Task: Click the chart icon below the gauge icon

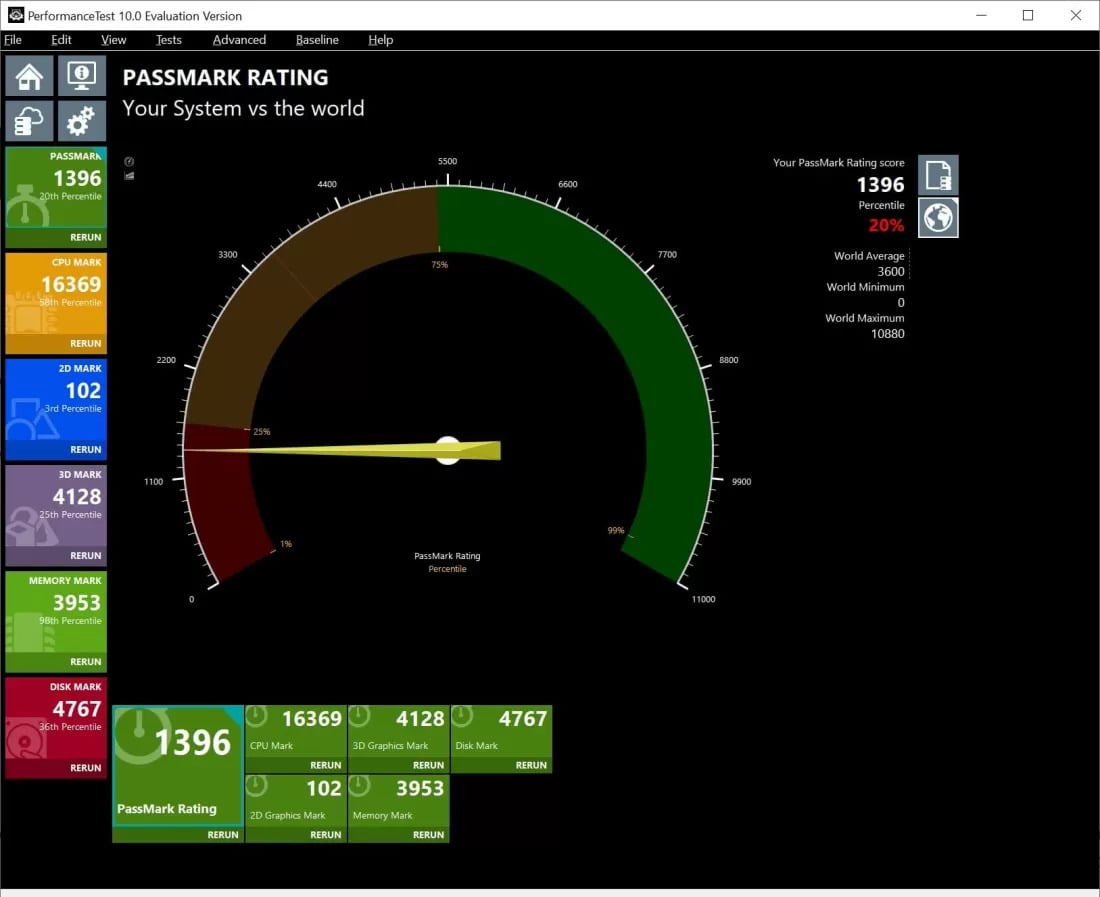Action: click(x=128, y=176)
